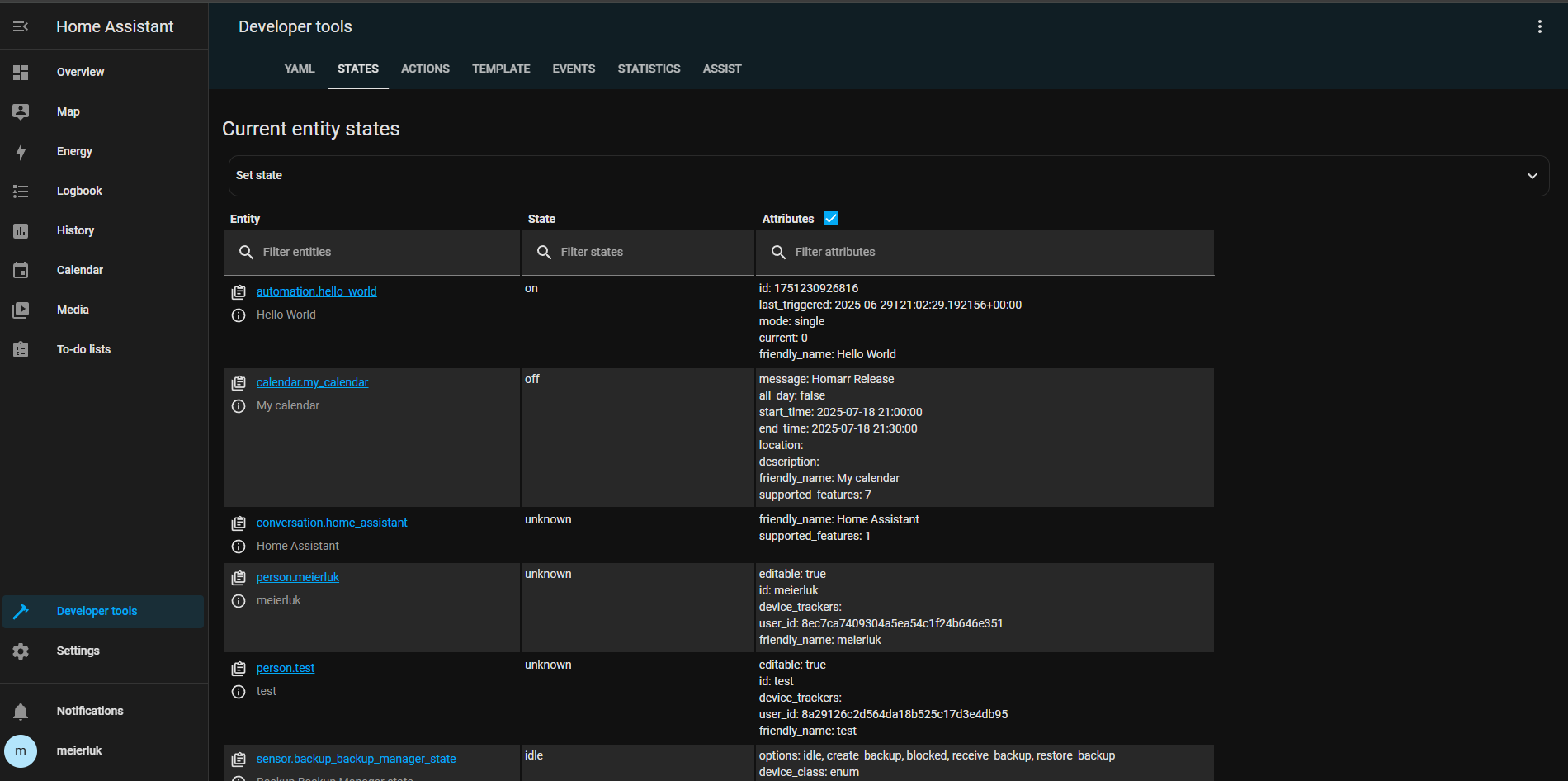Select the To-do lists sidebar icon
The height and width of the screenshot is (781, 1568).
click(21, 349)
